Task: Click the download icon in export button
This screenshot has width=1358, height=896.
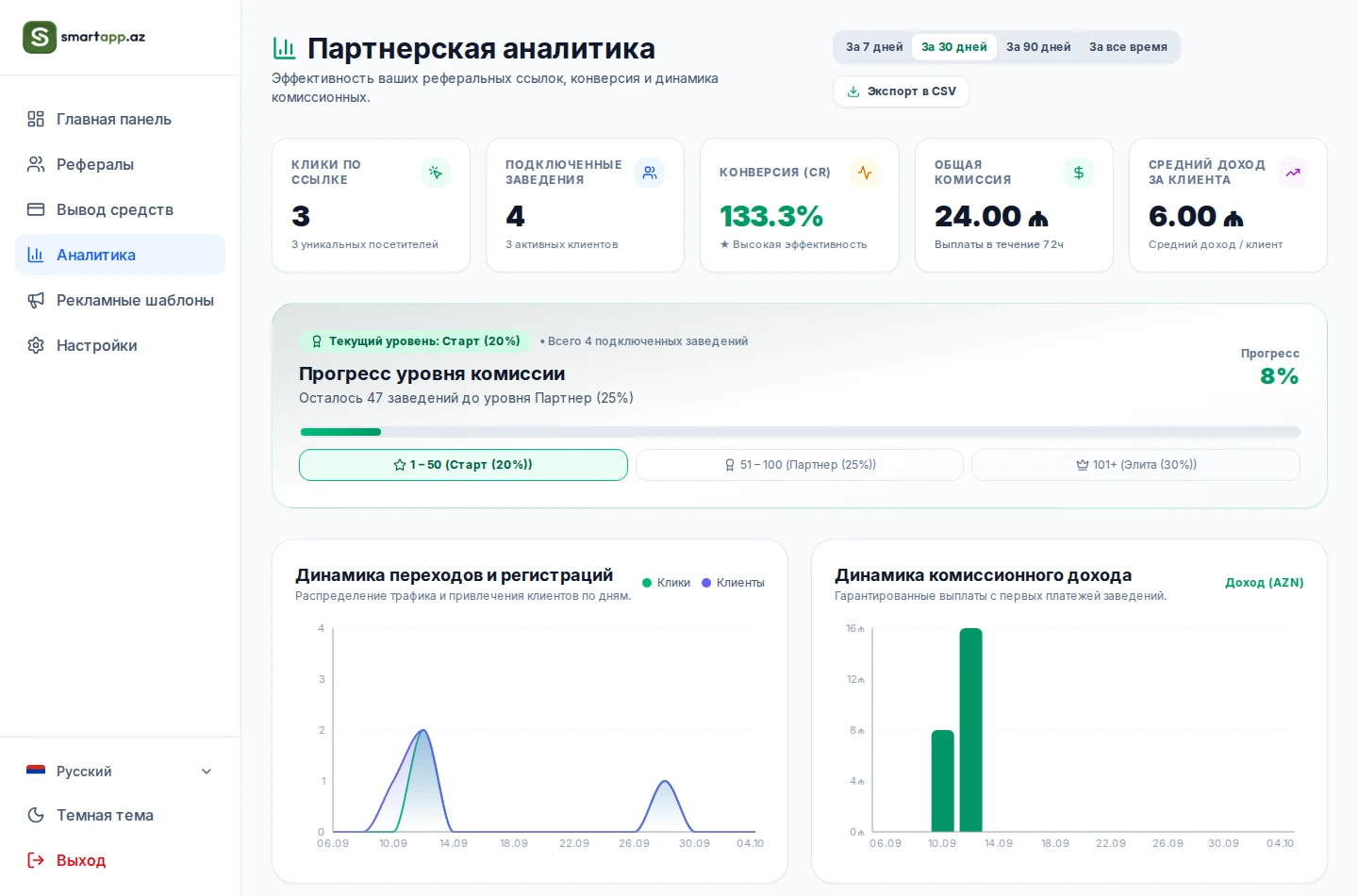Action: [x=853, y=91]
